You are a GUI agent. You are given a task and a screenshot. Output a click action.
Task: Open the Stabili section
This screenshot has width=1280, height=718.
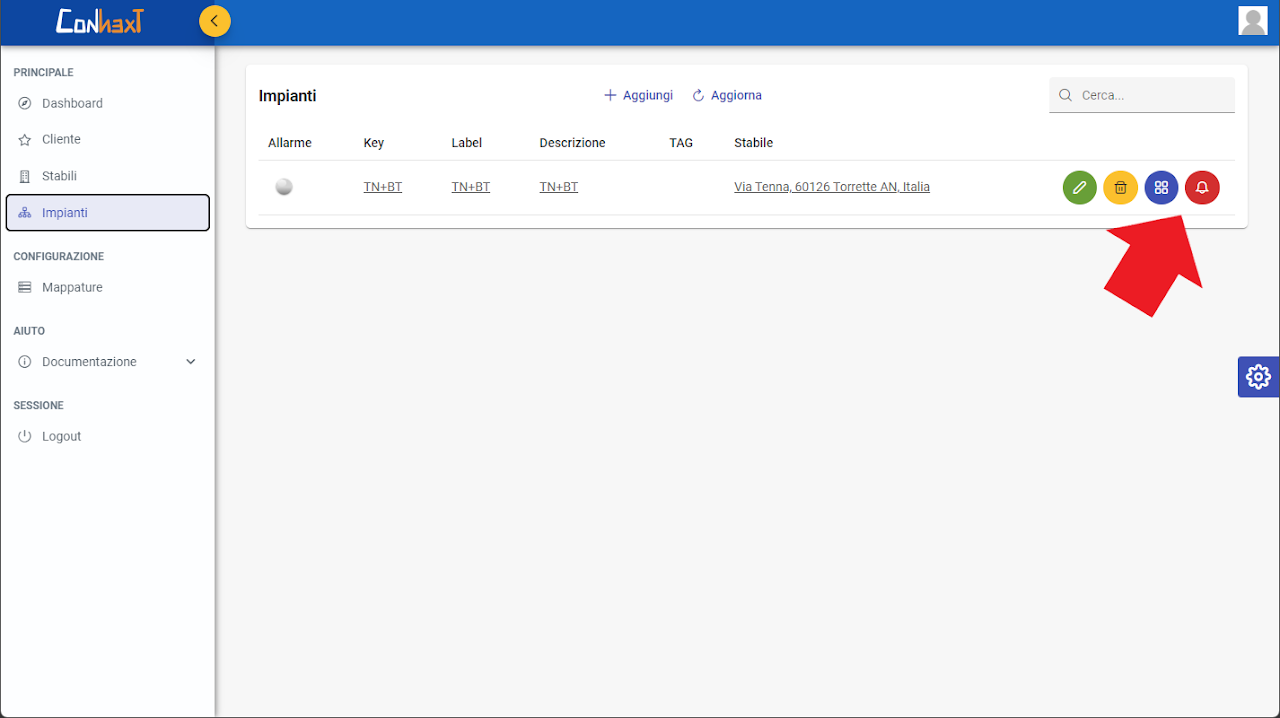pos(59,176)
